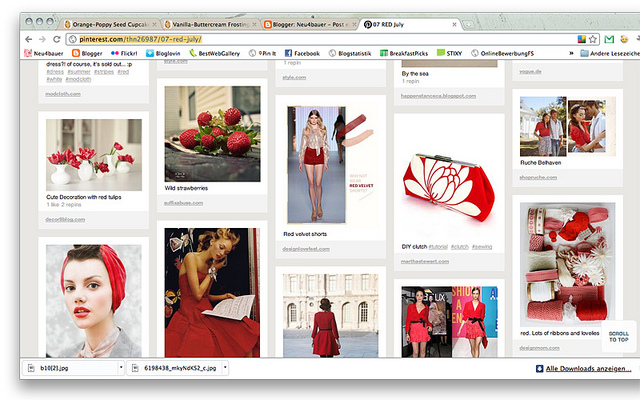Click the Facebook bookmark
The width and height of the screenshot is (640, 400).
coord(302,53)
